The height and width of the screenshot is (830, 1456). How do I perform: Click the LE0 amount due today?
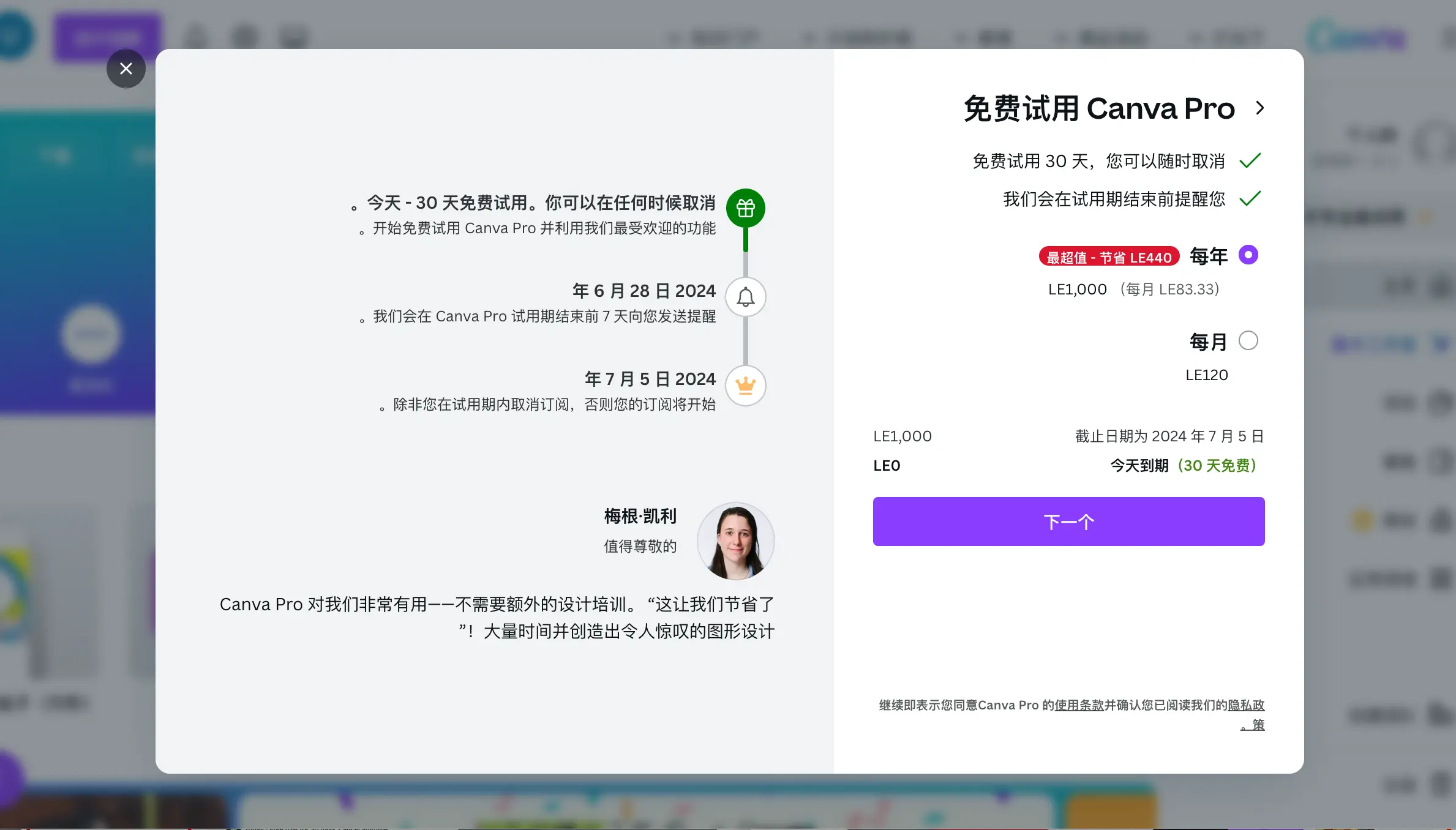coord(887,466)
